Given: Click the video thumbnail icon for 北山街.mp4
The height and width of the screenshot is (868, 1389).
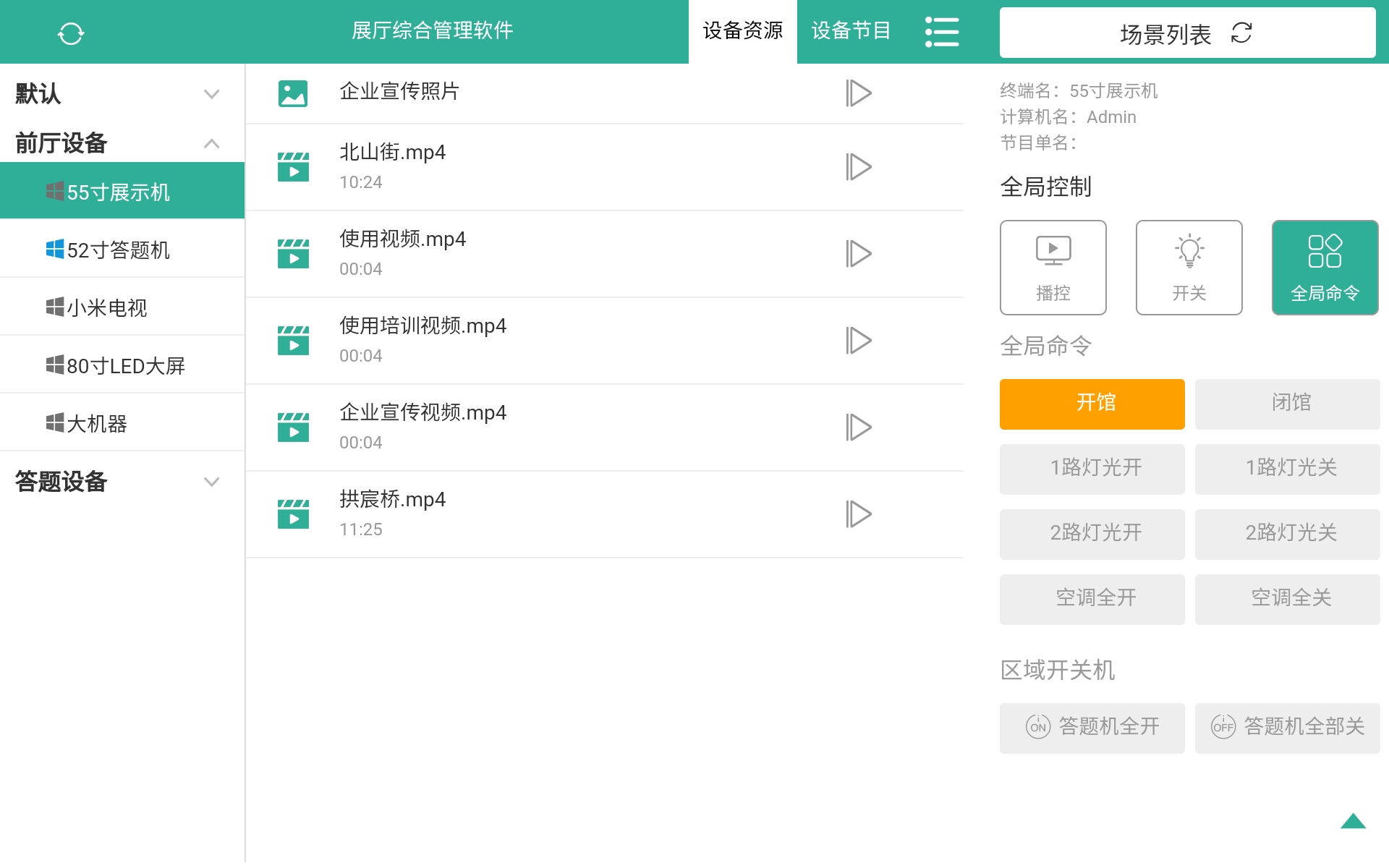Looking at the screenshot, I should point(293,166).
